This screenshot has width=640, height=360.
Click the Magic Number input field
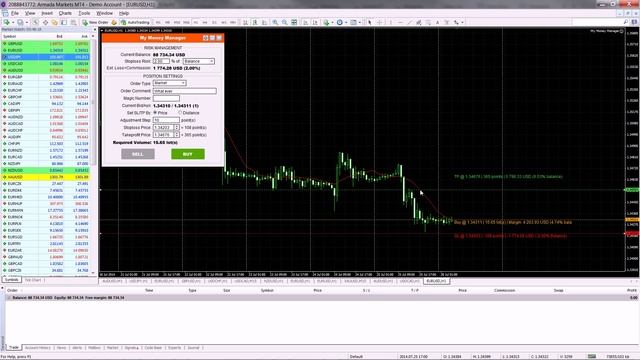pos(166,98)
